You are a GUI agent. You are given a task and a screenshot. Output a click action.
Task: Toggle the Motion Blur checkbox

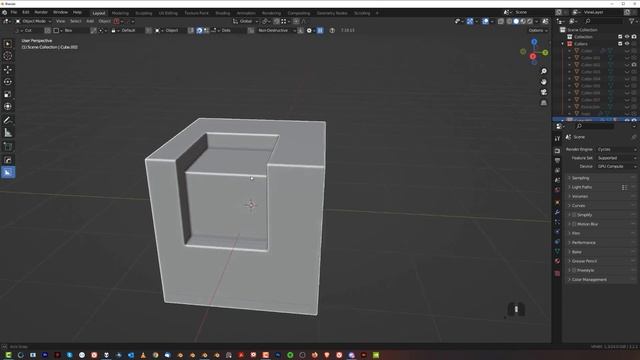coord(574,224)
